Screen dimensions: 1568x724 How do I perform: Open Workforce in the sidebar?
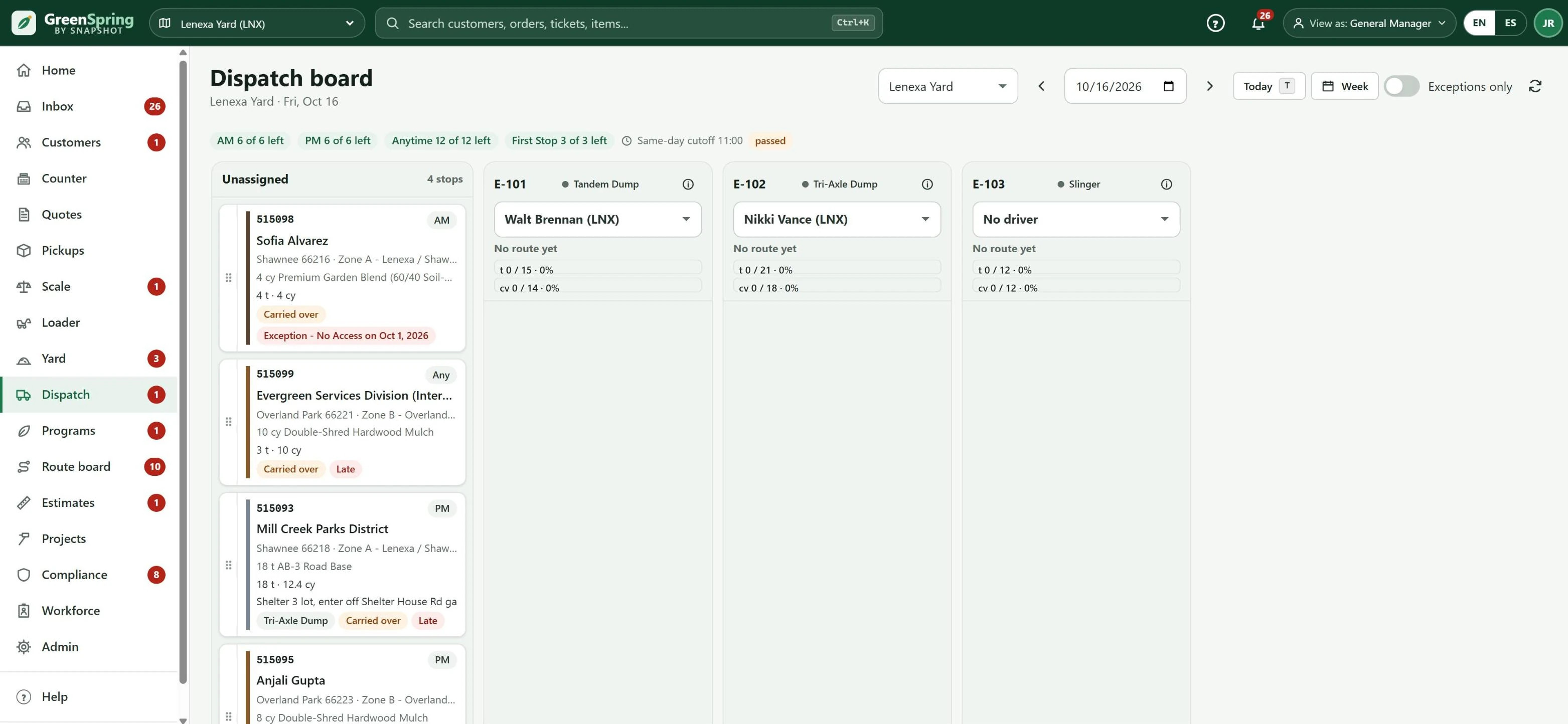click(x=89, y=610)
